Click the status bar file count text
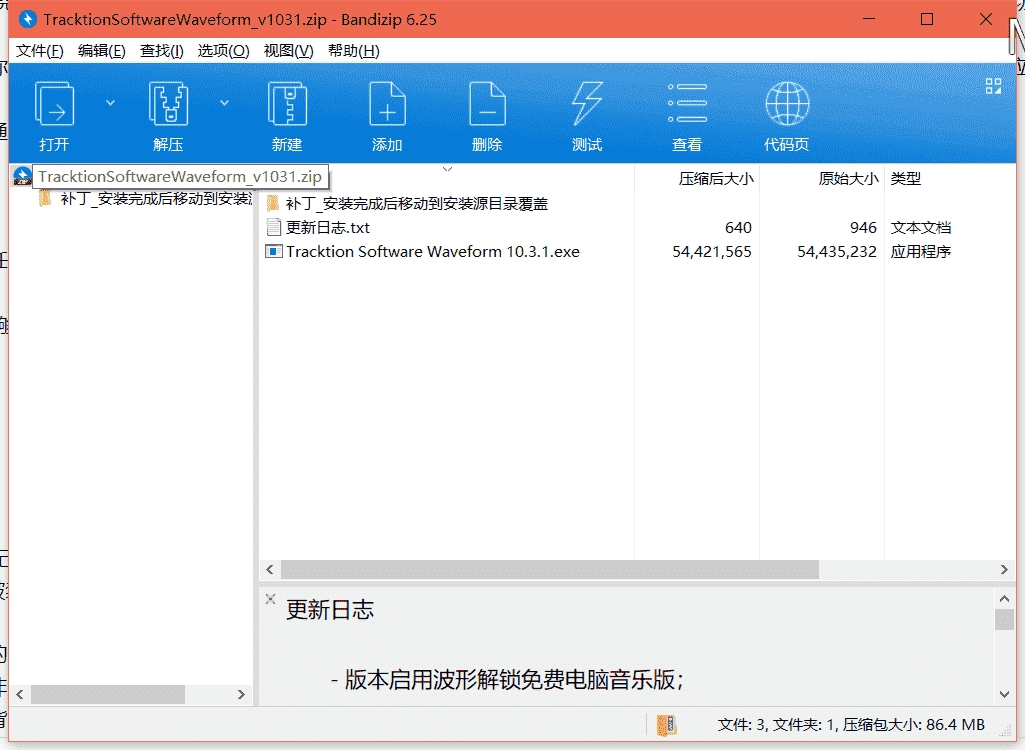Screen dimensions: 1025x750 point(851,725)
